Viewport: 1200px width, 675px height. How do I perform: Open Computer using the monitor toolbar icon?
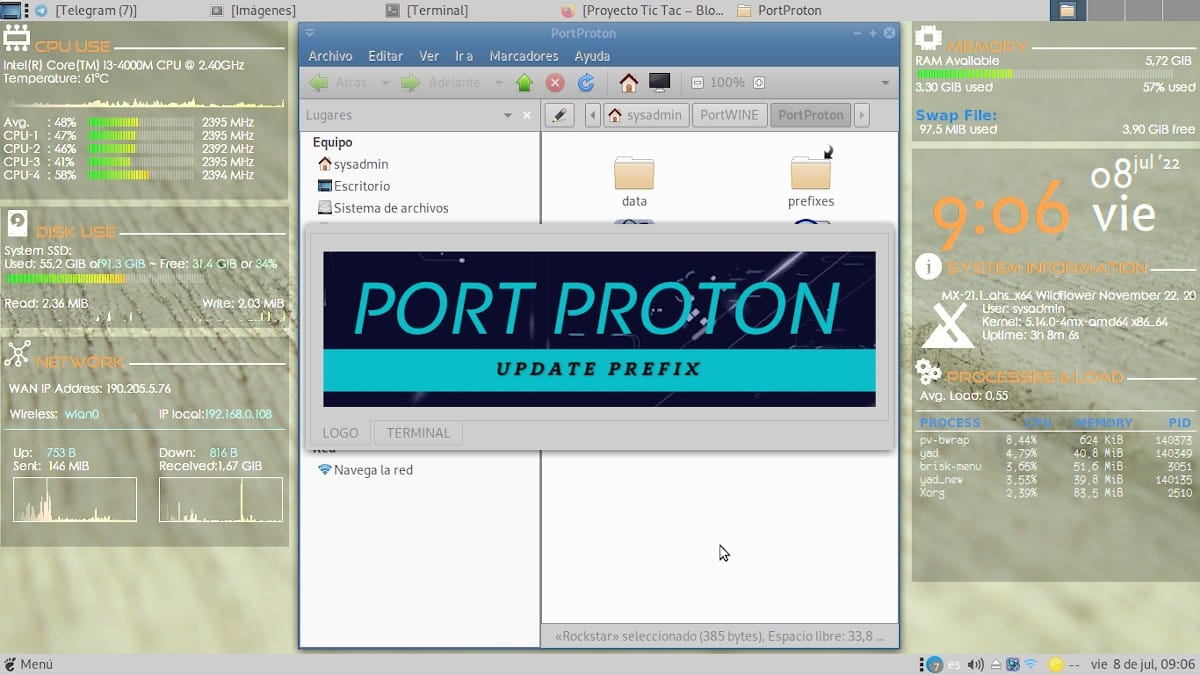[659, 83]
